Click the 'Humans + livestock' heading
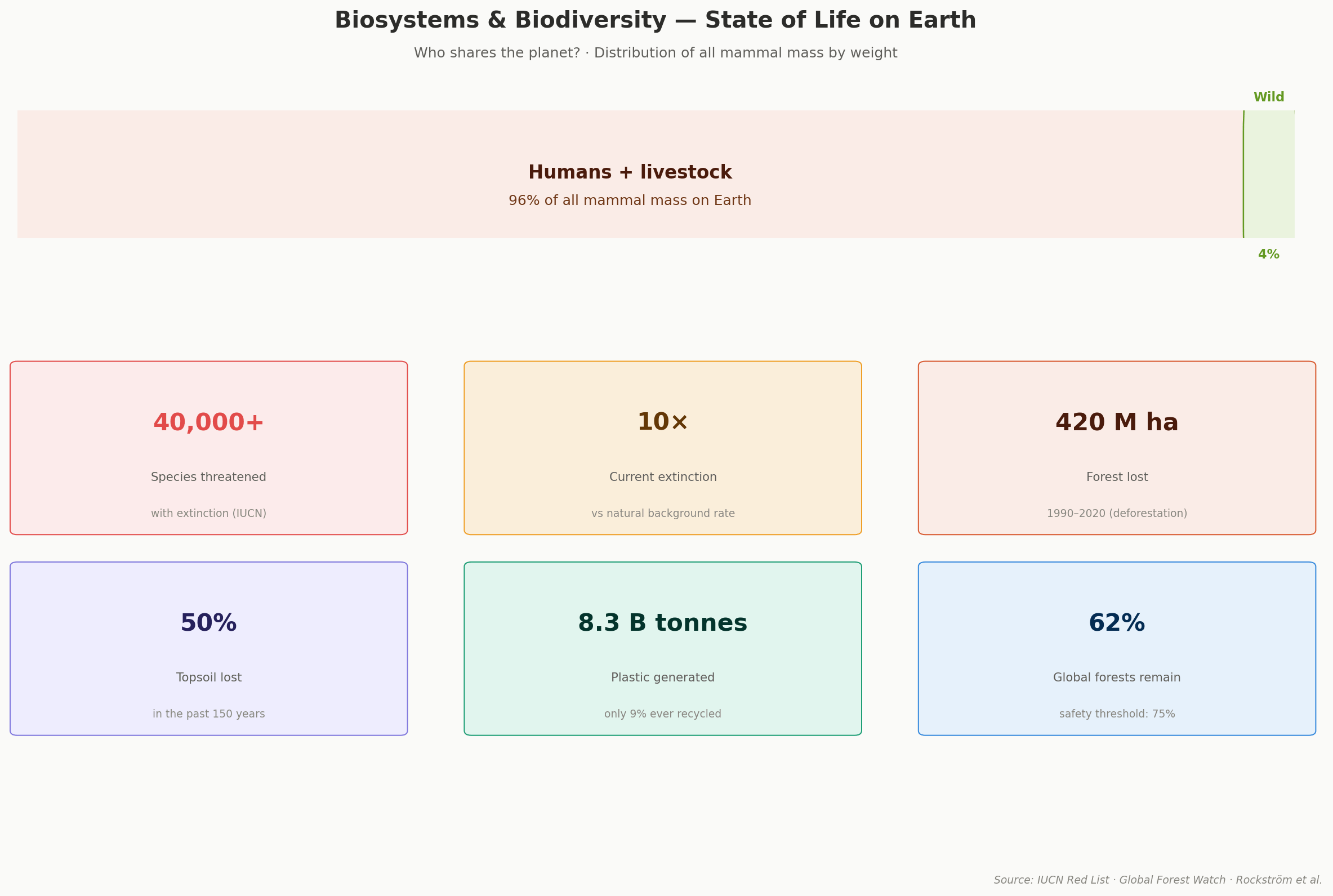 tap(630, 172)
